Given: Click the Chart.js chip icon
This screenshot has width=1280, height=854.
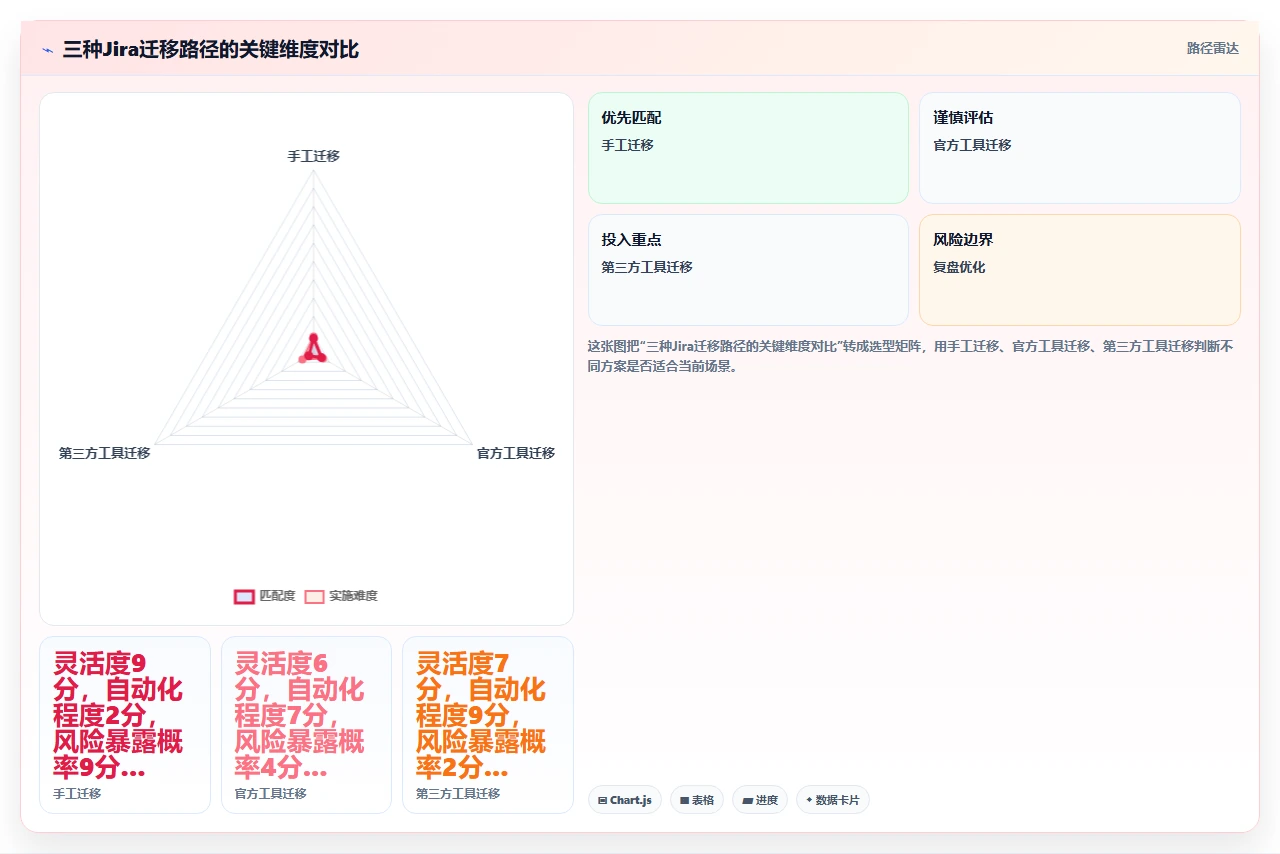Looking at the screenshot, I should tap(603, 800).
